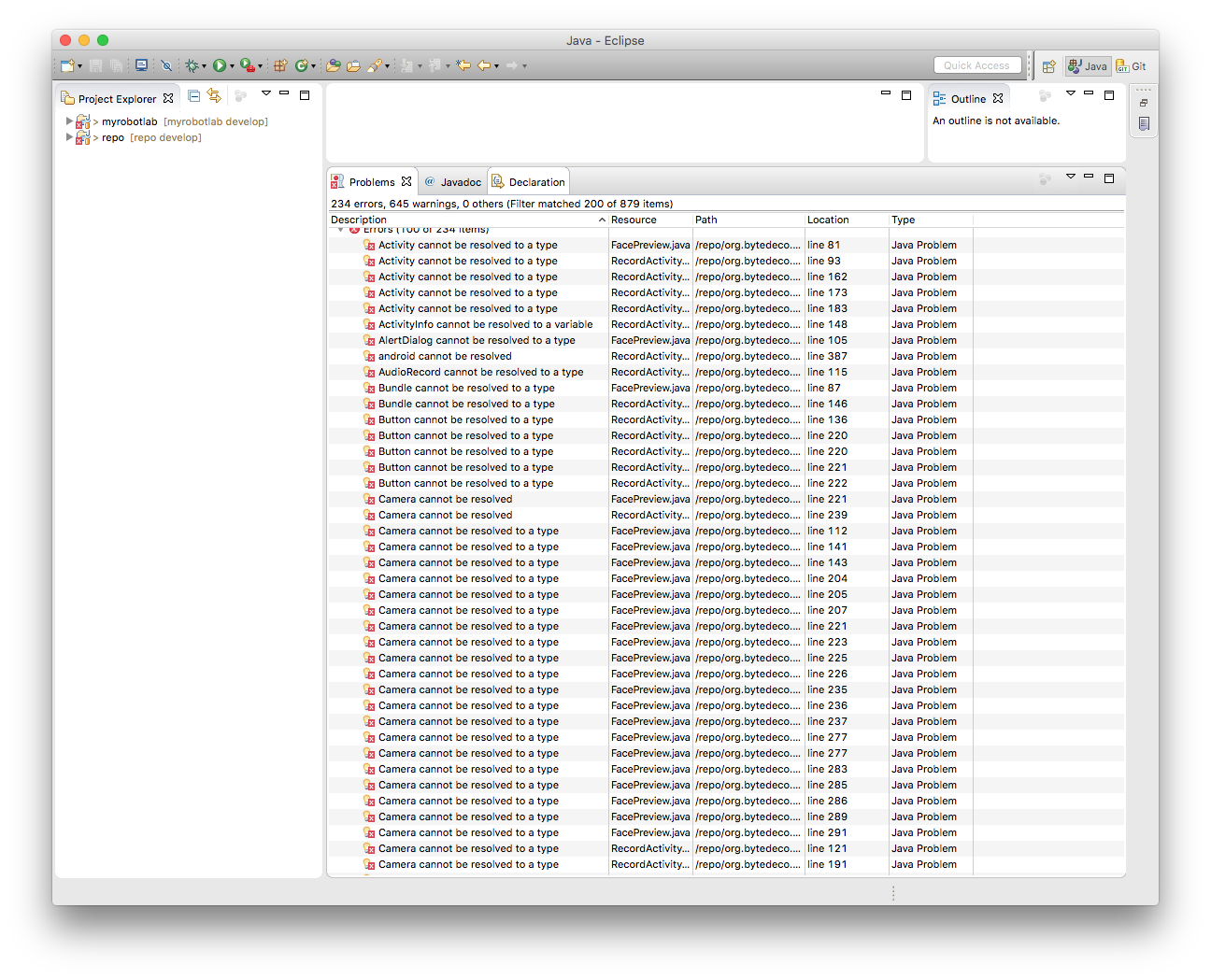
Task: Expand the myrobotlab project
Action: tap(69, 121)
